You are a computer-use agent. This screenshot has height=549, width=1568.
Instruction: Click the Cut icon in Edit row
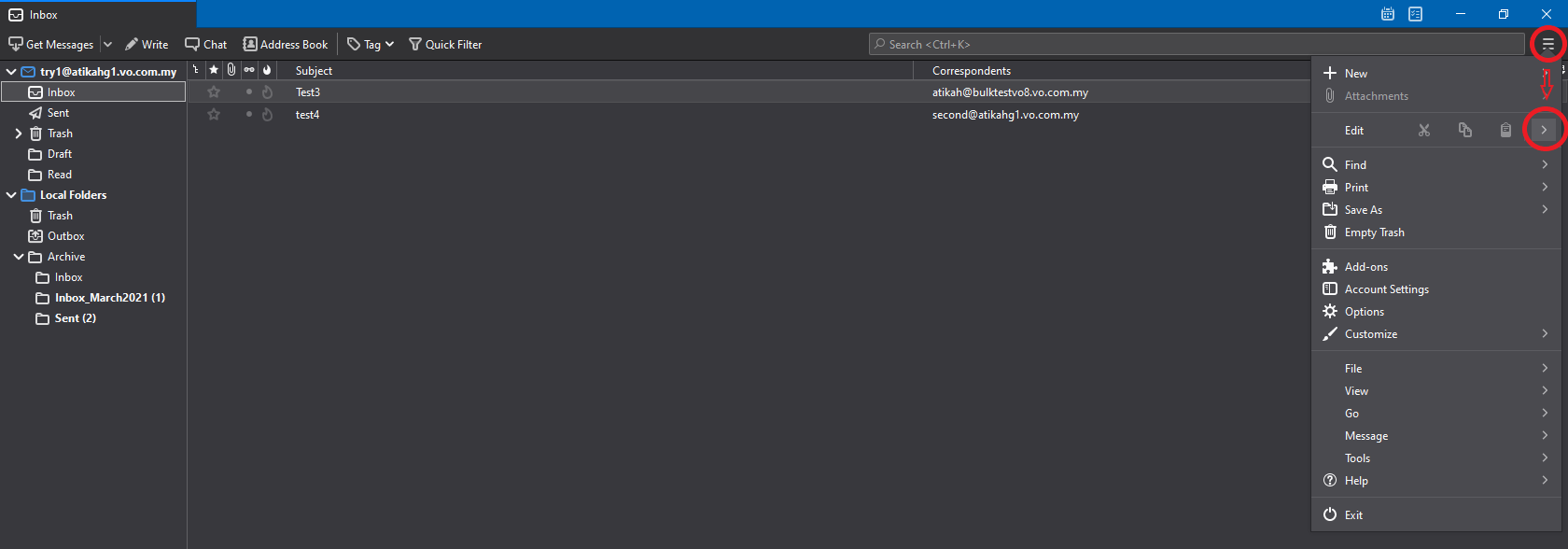point(1423,131)
